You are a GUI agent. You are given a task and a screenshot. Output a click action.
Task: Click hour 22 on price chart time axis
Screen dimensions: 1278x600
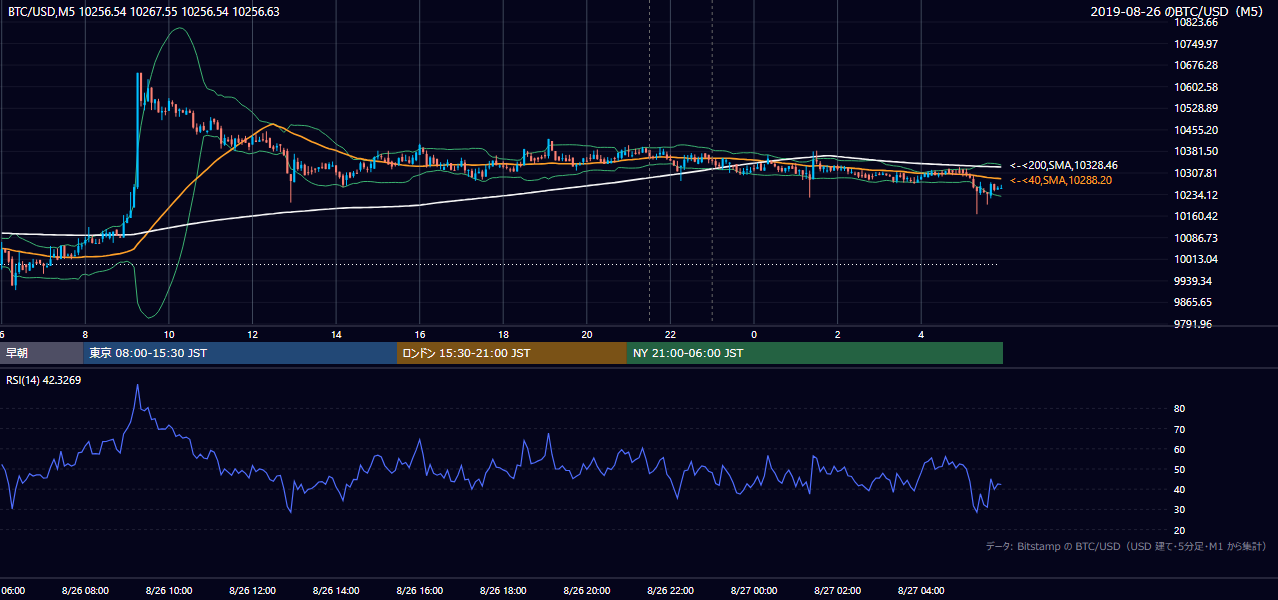pos(671,335)
